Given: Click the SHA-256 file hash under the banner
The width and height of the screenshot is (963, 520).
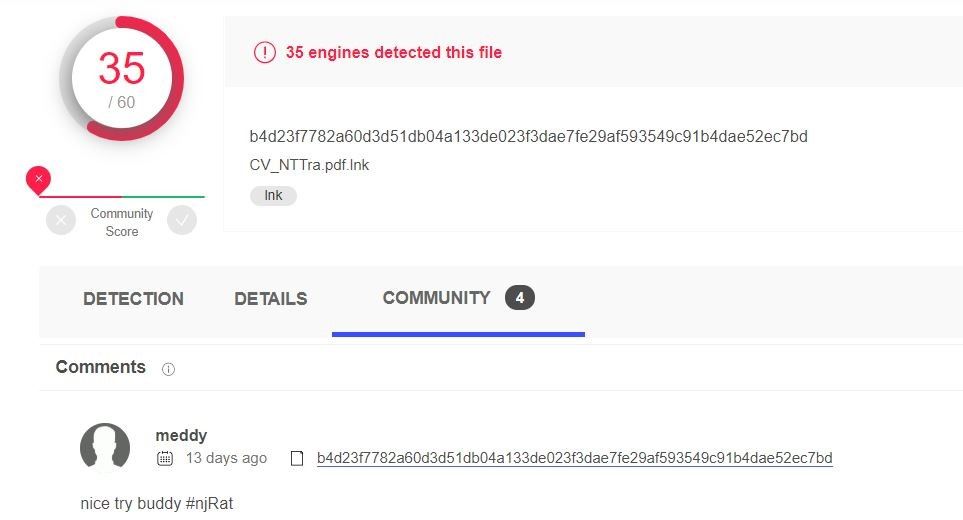Looking at the screenshot, I should coord(528,136).
